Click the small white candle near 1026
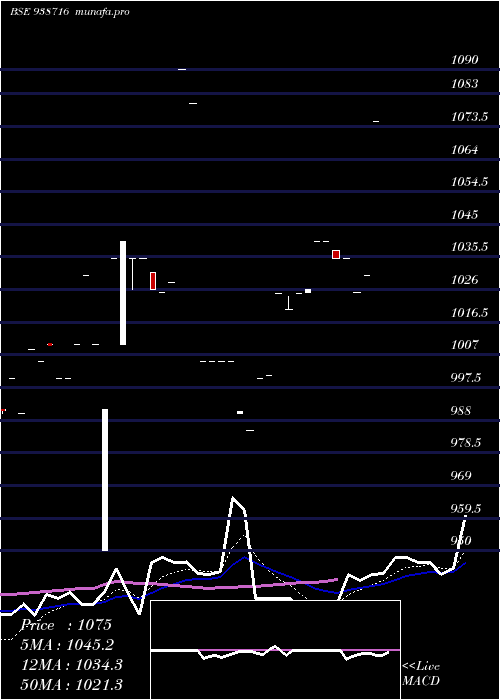 click(x=308, y=291)
